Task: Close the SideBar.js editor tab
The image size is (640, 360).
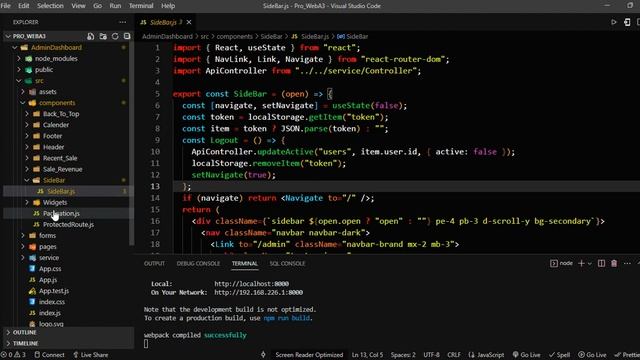Action: click(x=189, y=22)
